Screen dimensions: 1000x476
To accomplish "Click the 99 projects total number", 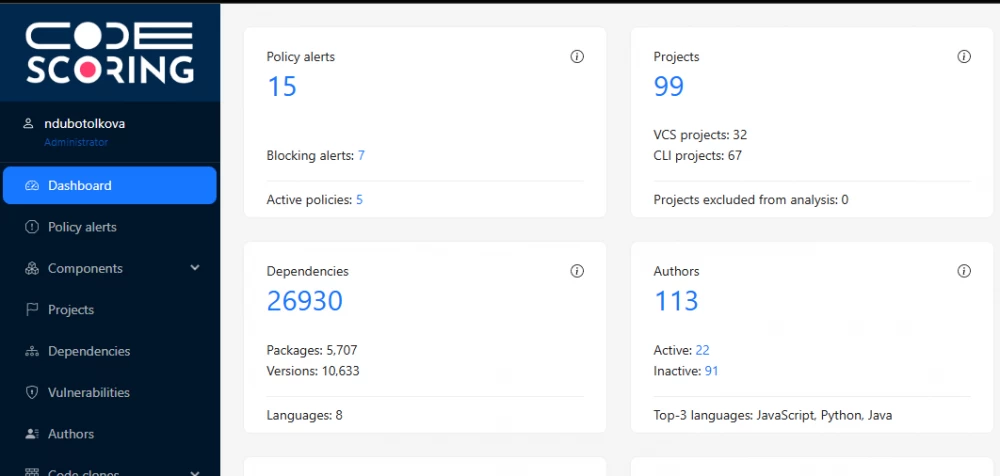I will click(x=669, y=87).
